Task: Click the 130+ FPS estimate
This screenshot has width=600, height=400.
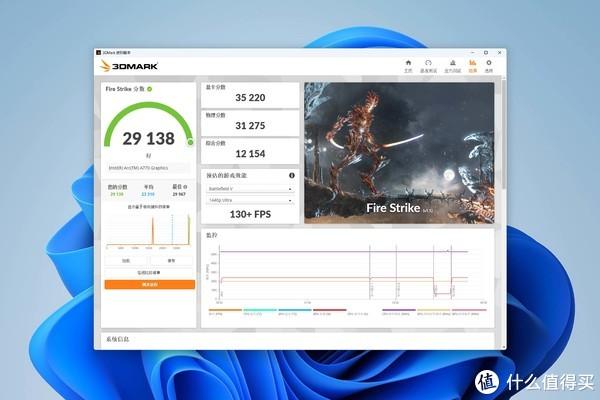Action: click(250, 214)
